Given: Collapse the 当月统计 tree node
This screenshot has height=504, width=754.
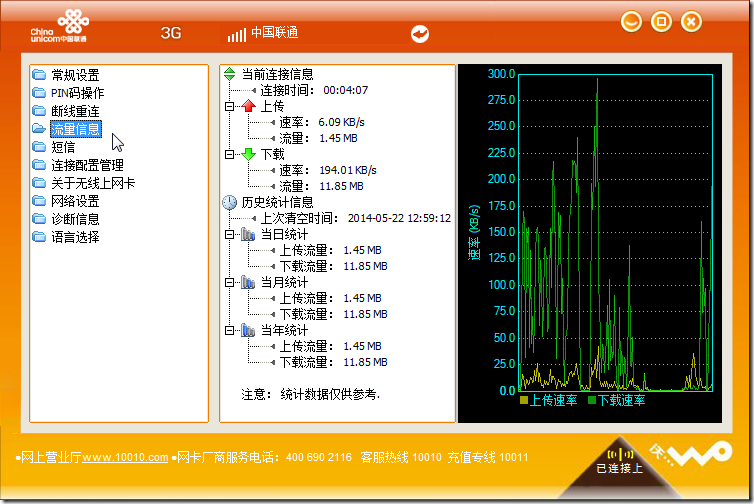Looking at the screenshot, I should coord(230,283).
